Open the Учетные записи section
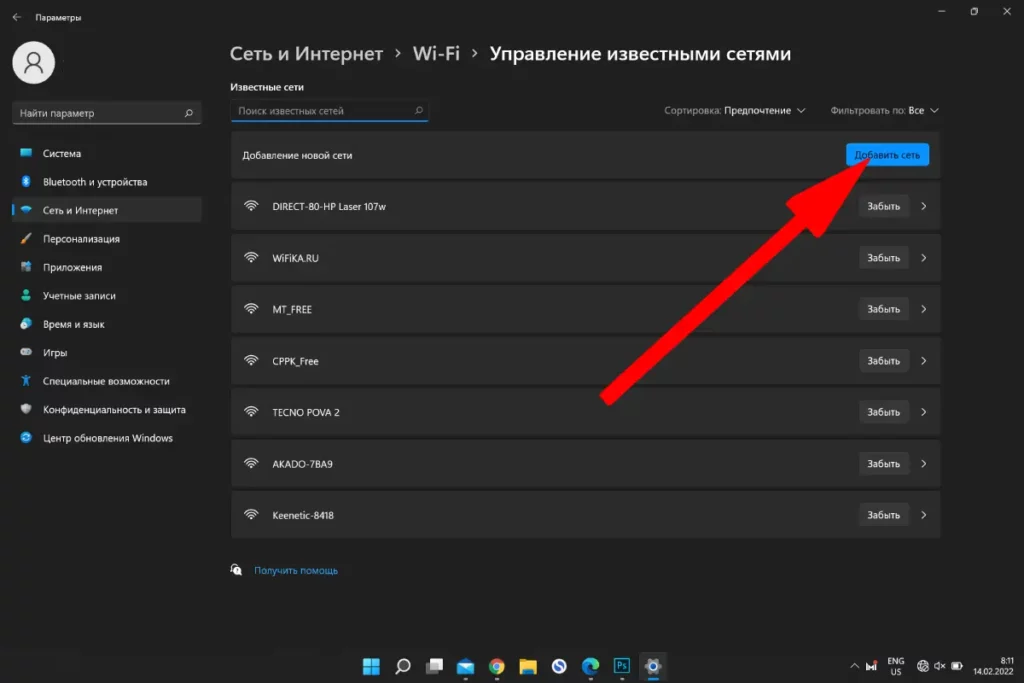This screenshot has height=683, width=1024. point(106,296)
